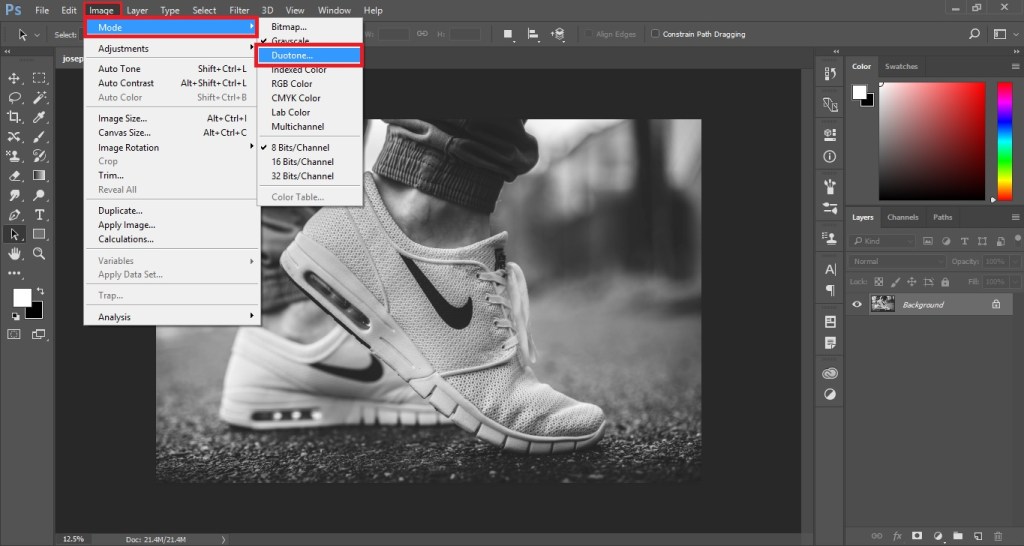1024x546 pixels.
Task: Open the History panel icon
Action: [x=830, y=73]
